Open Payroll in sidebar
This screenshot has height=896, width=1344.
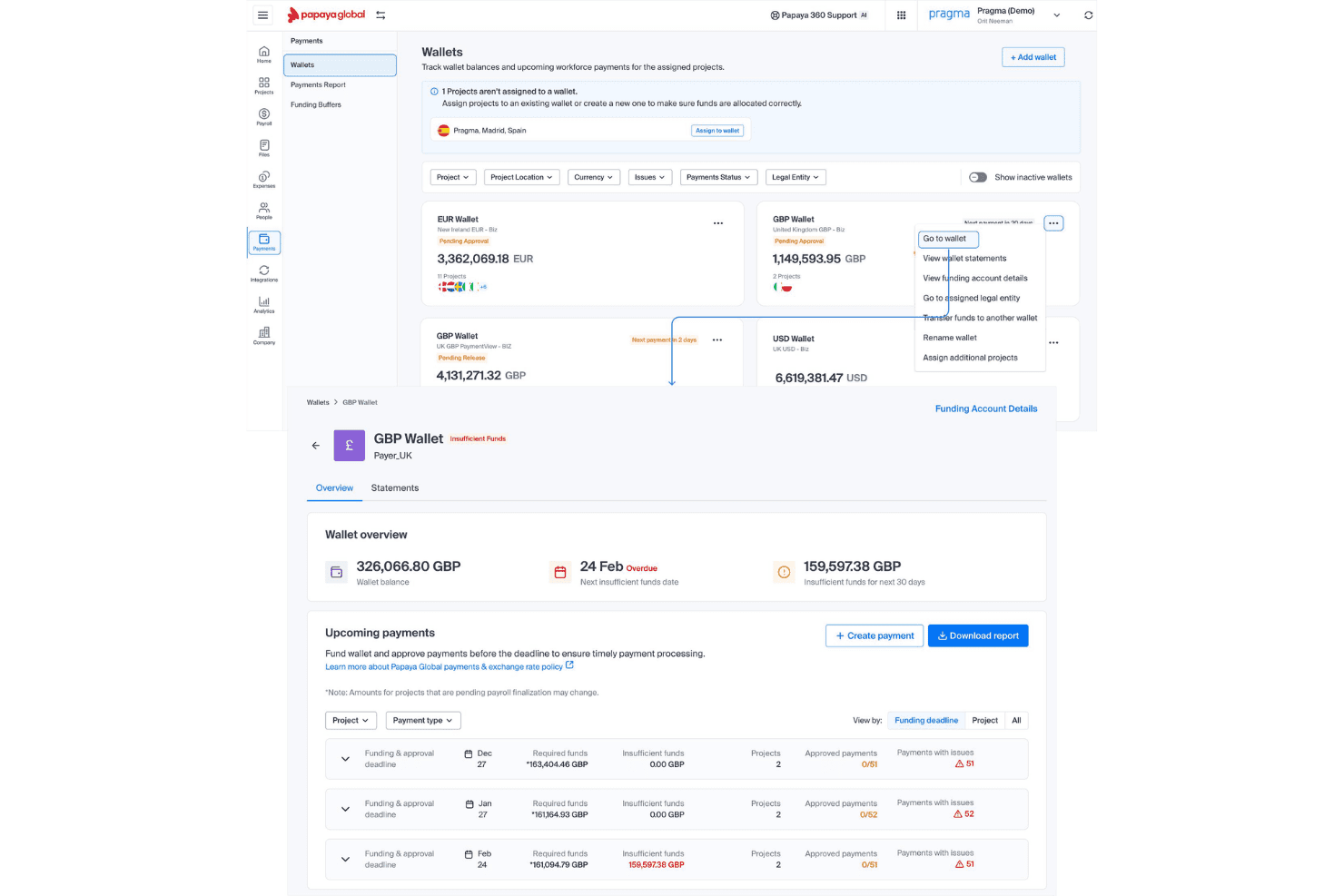click(x=263, y=117)
